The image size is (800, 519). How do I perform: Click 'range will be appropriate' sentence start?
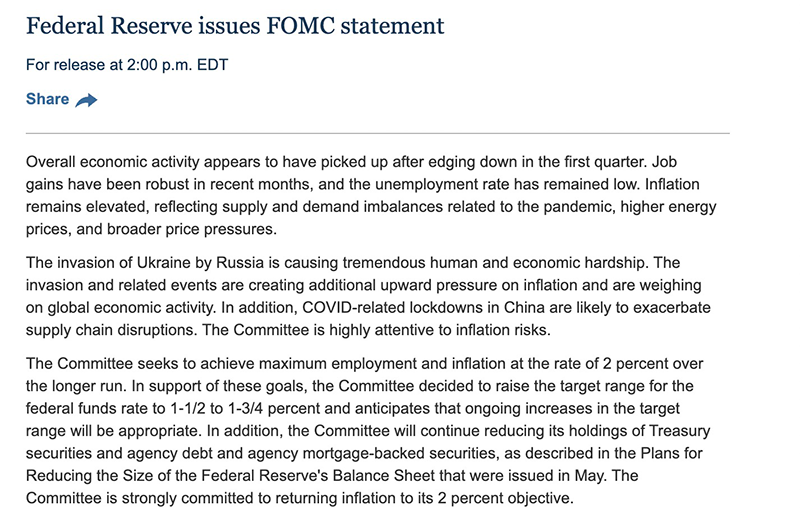[112, 431]
